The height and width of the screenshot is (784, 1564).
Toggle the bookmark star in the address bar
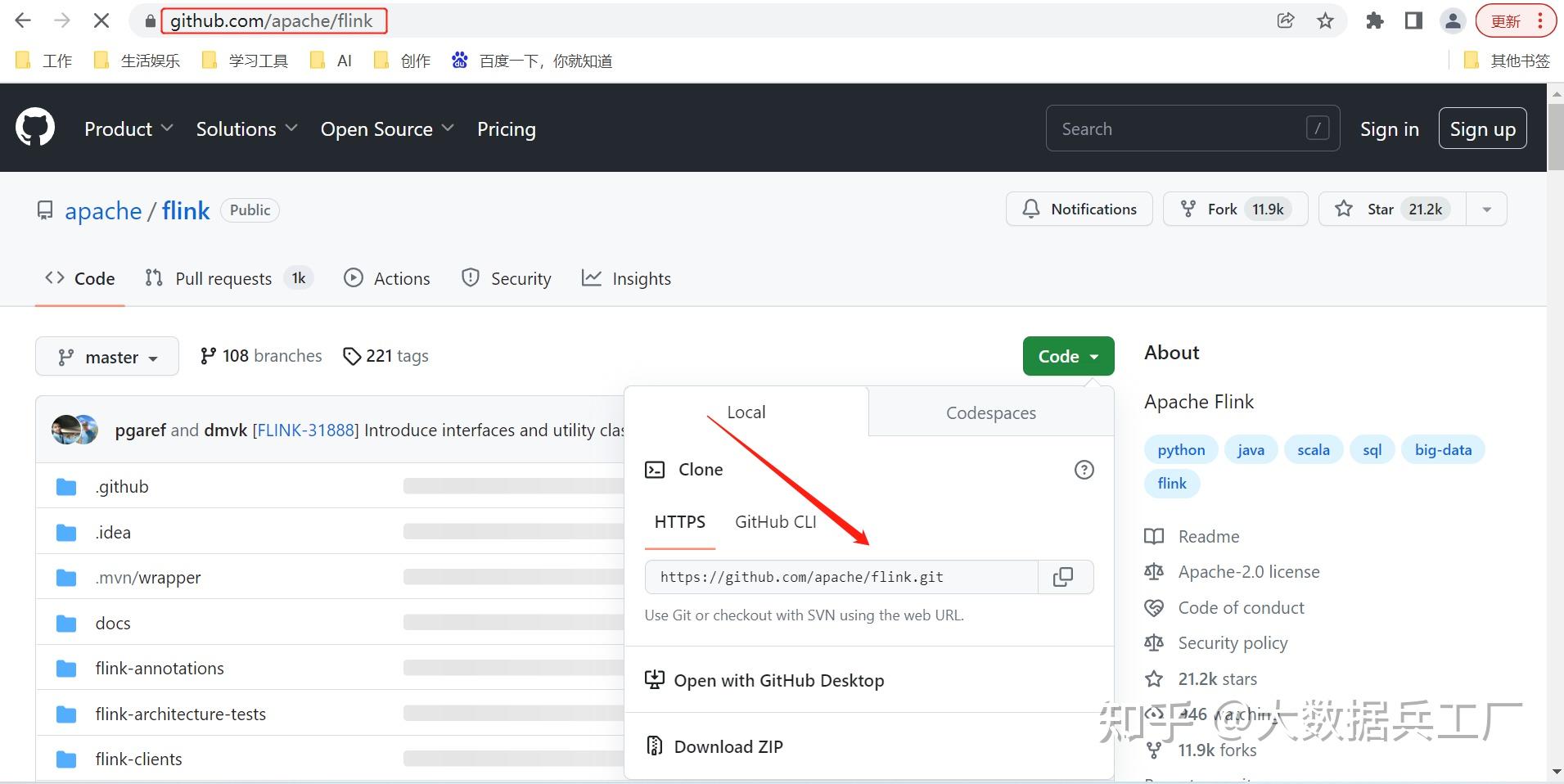pyautogui.click(x=1325, y=20)
